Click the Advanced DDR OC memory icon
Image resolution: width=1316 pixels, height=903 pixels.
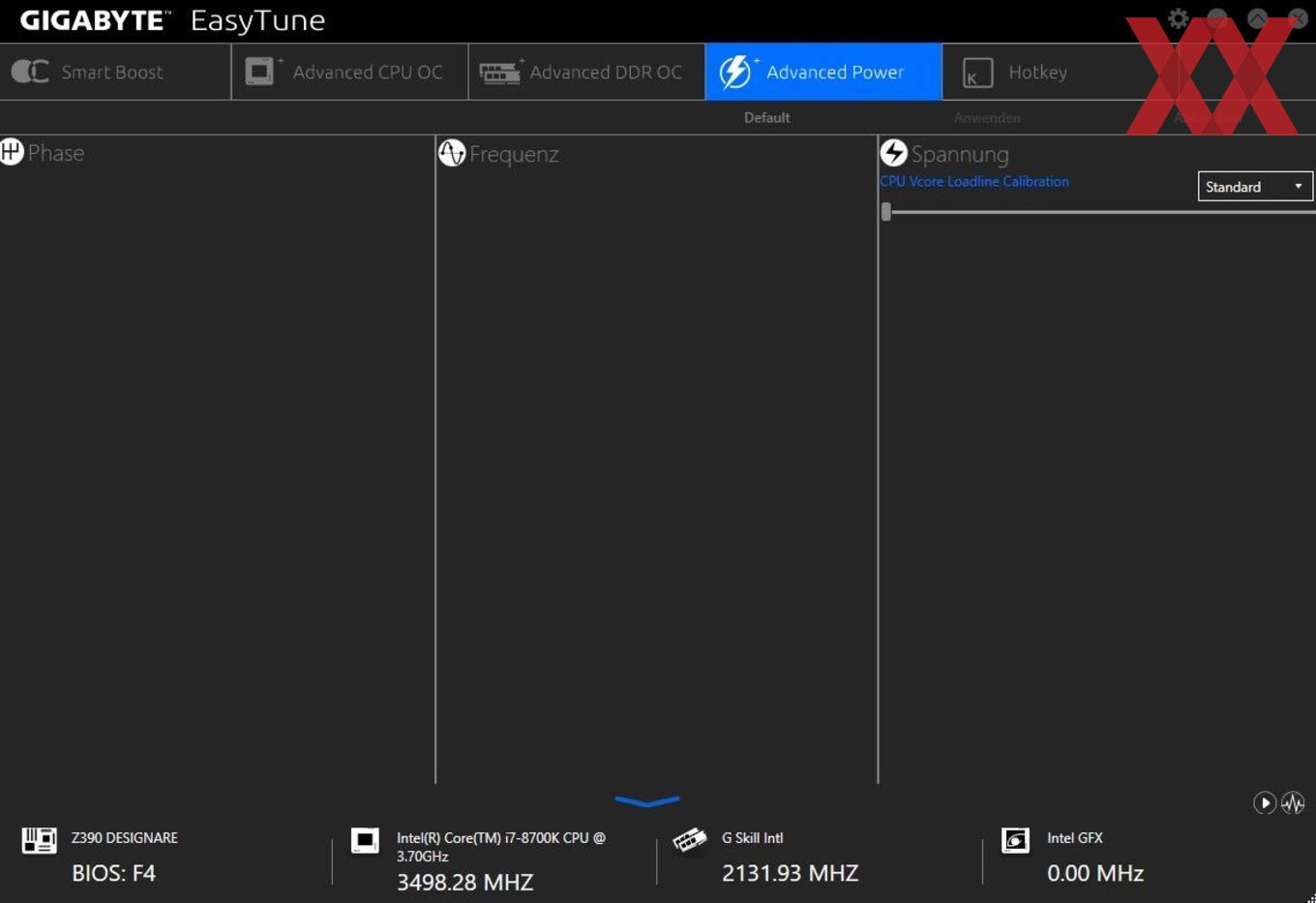[x=500, y=73]
